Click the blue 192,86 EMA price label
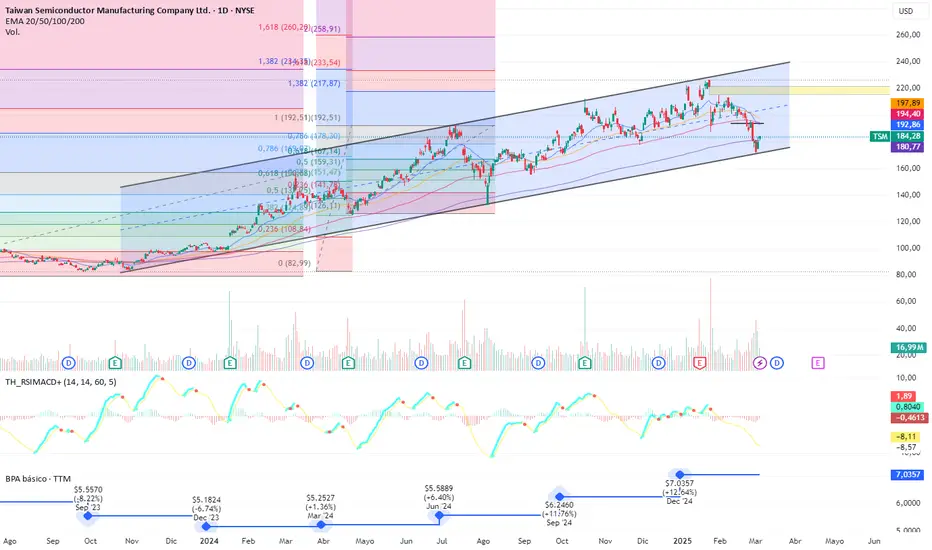932x550 pixels. click(907, 125)
